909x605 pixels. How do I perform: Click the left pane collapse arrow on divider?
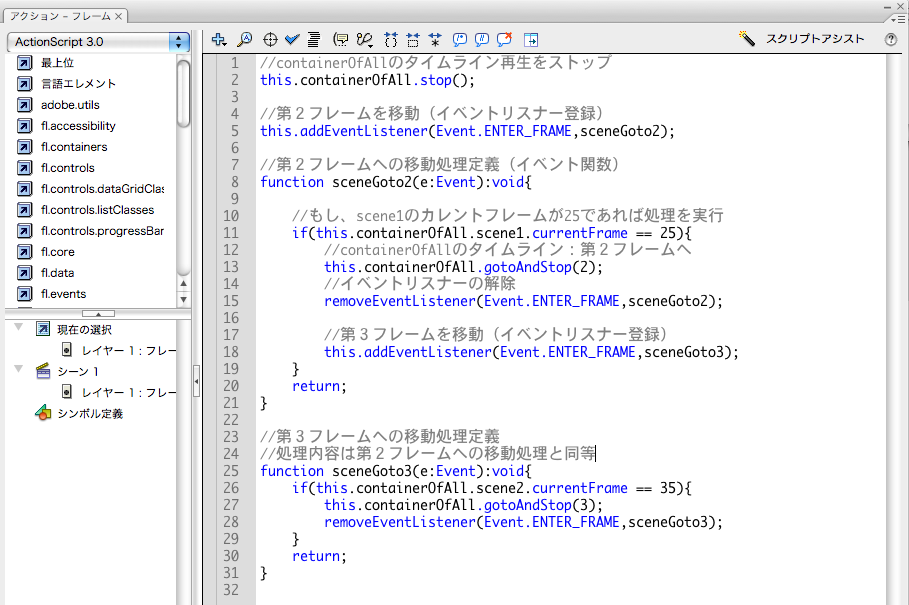[x=197, y=381]
